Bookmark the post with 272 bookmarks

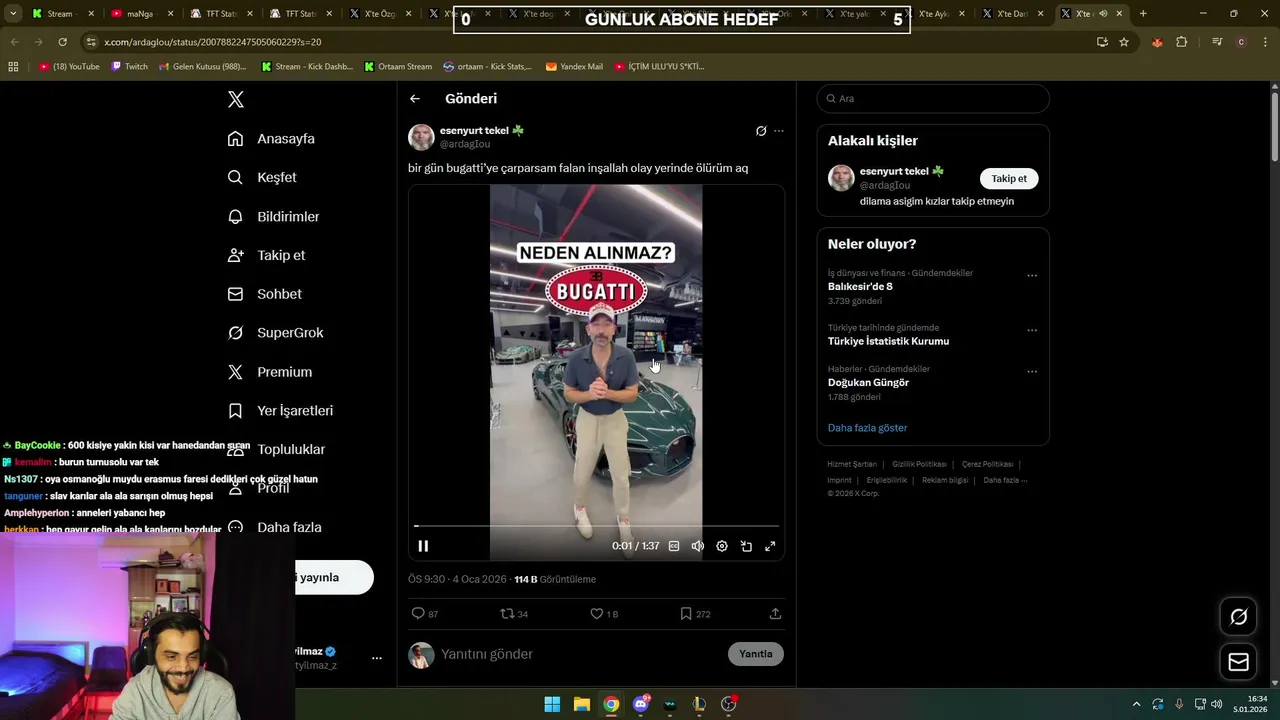point(695,614)
